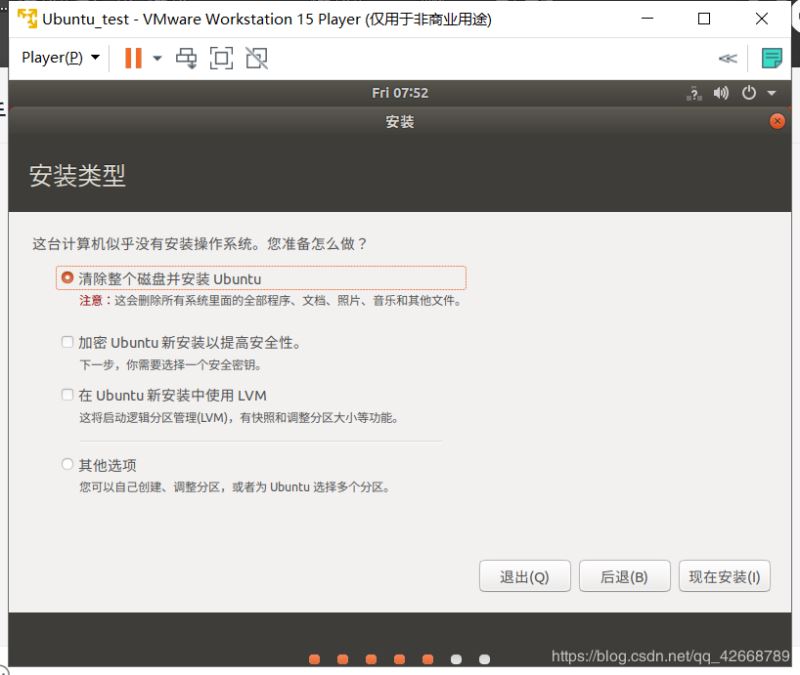This screenshot has width=800, height=675.
Task: Send Ctrl+Alt+Del to the virtual machine
Action: (x=186, y=58)
